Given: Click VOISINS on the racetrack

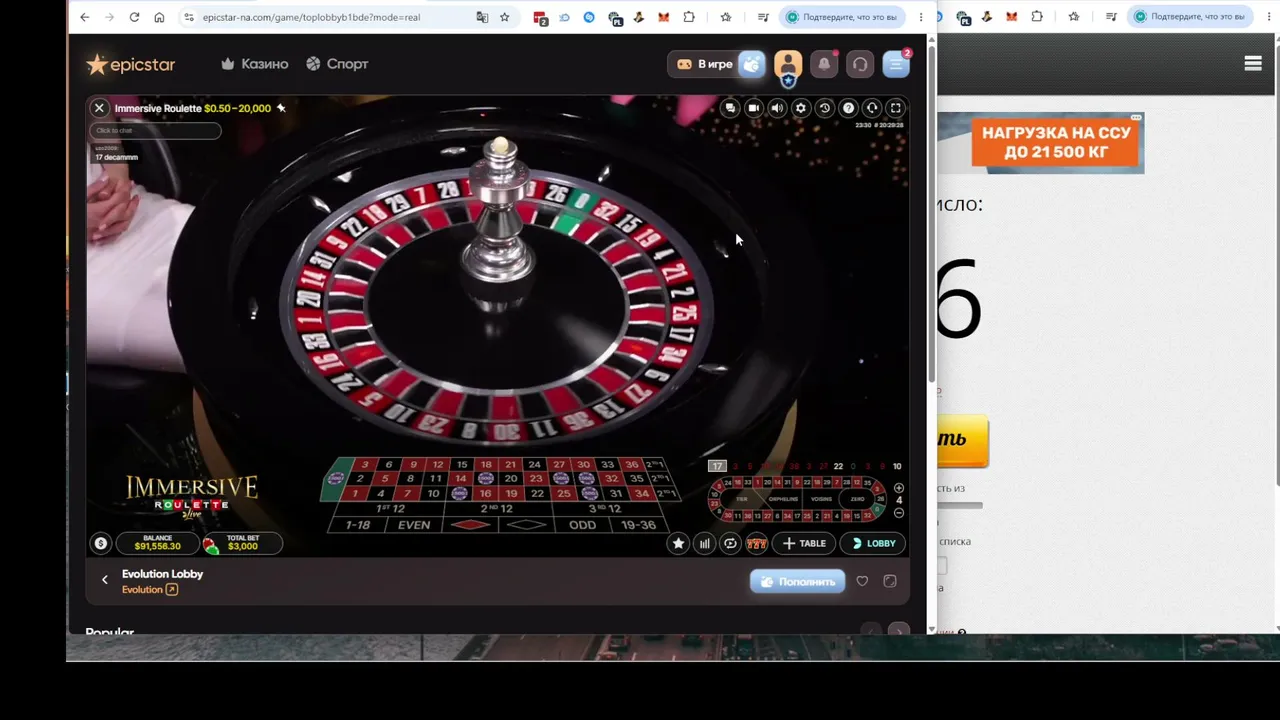Looking at the screenshot, I should (822, 499).
